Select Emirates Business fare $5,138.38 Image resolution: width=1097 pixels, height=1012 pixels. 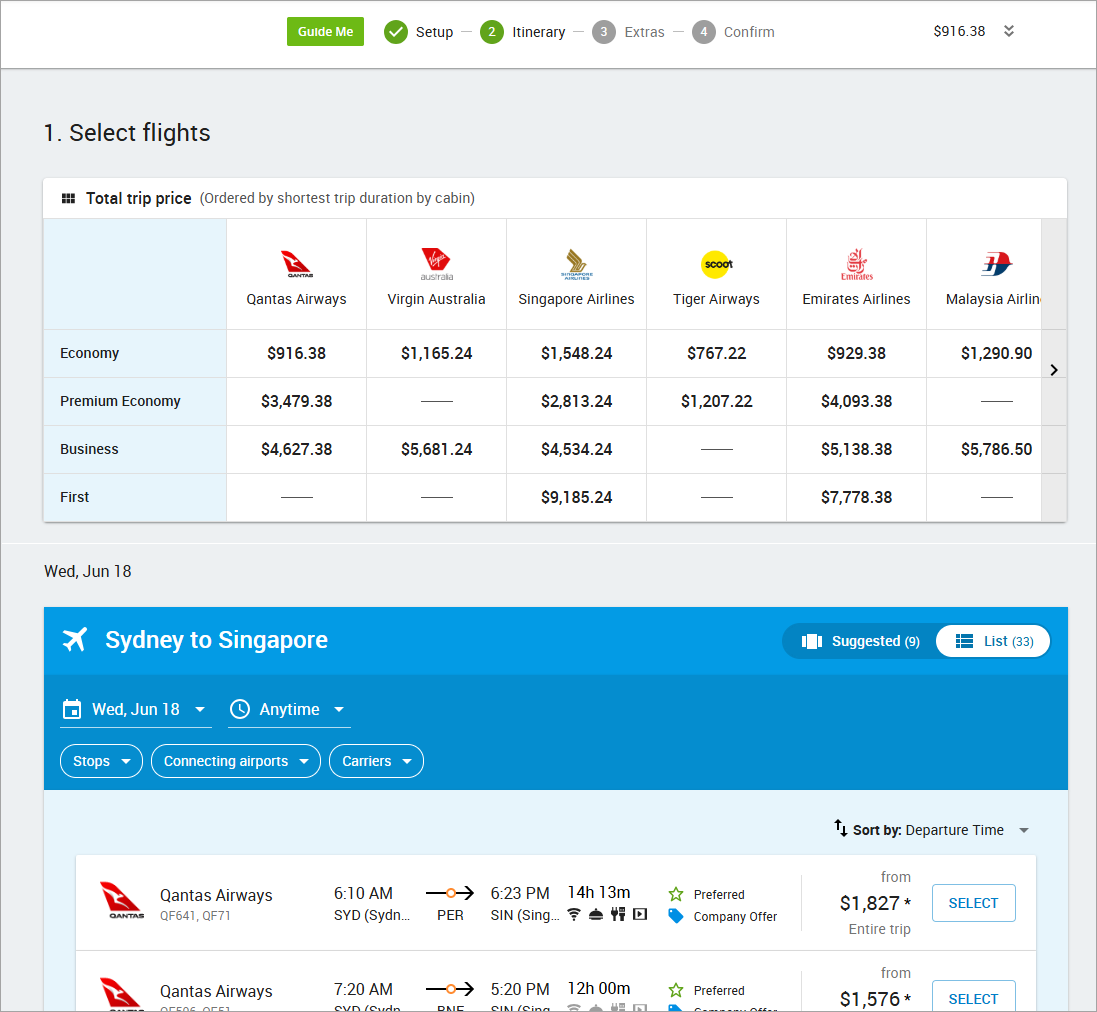click(x=856, y=450)
